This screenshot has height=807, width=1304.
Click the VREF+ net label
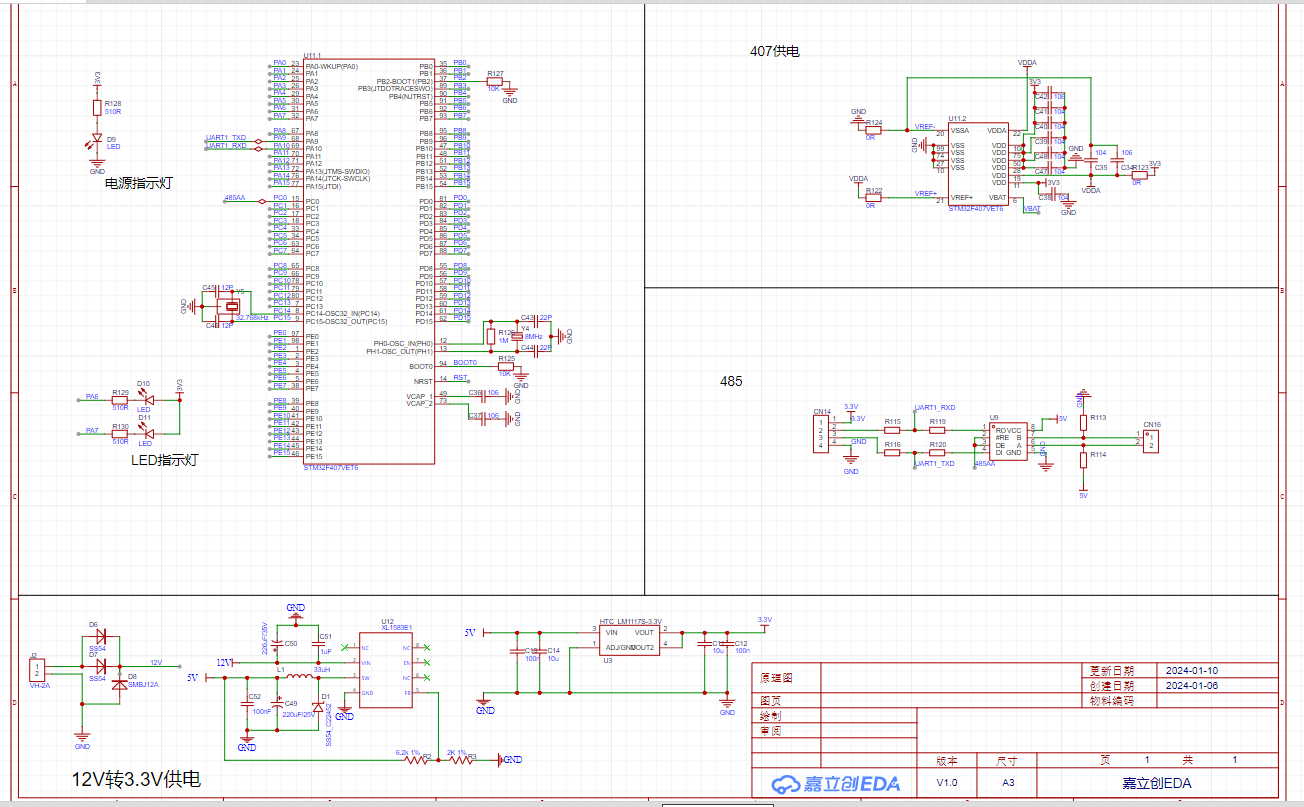[925, 193]
